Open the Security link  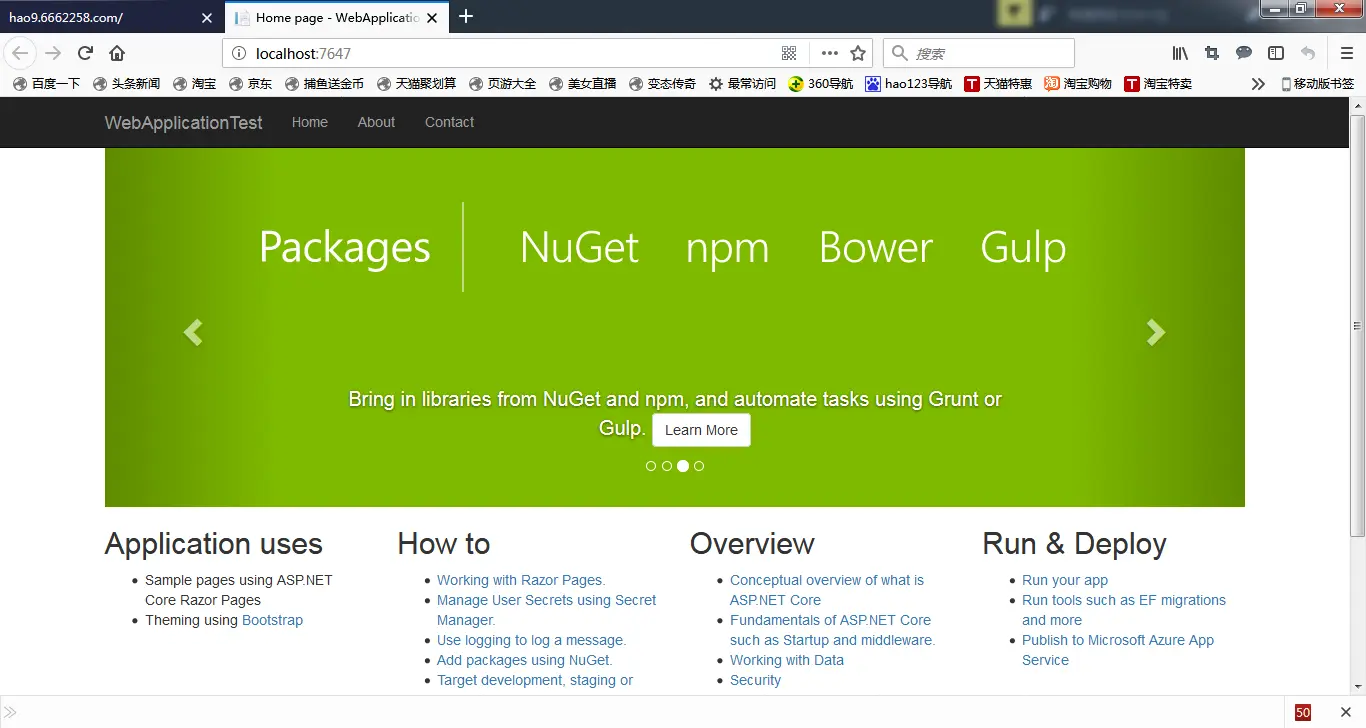(755, 680)
